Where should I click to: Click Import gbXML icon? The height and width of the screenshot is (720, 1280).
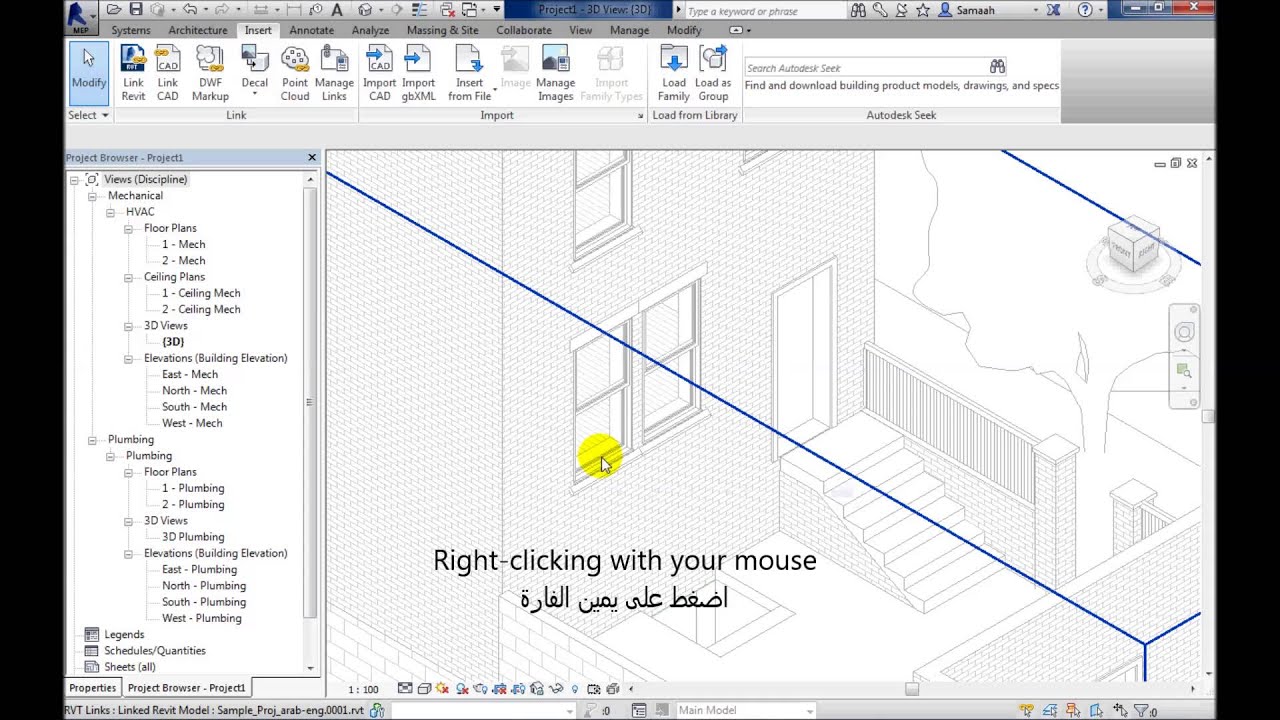(x=418, y=73)
